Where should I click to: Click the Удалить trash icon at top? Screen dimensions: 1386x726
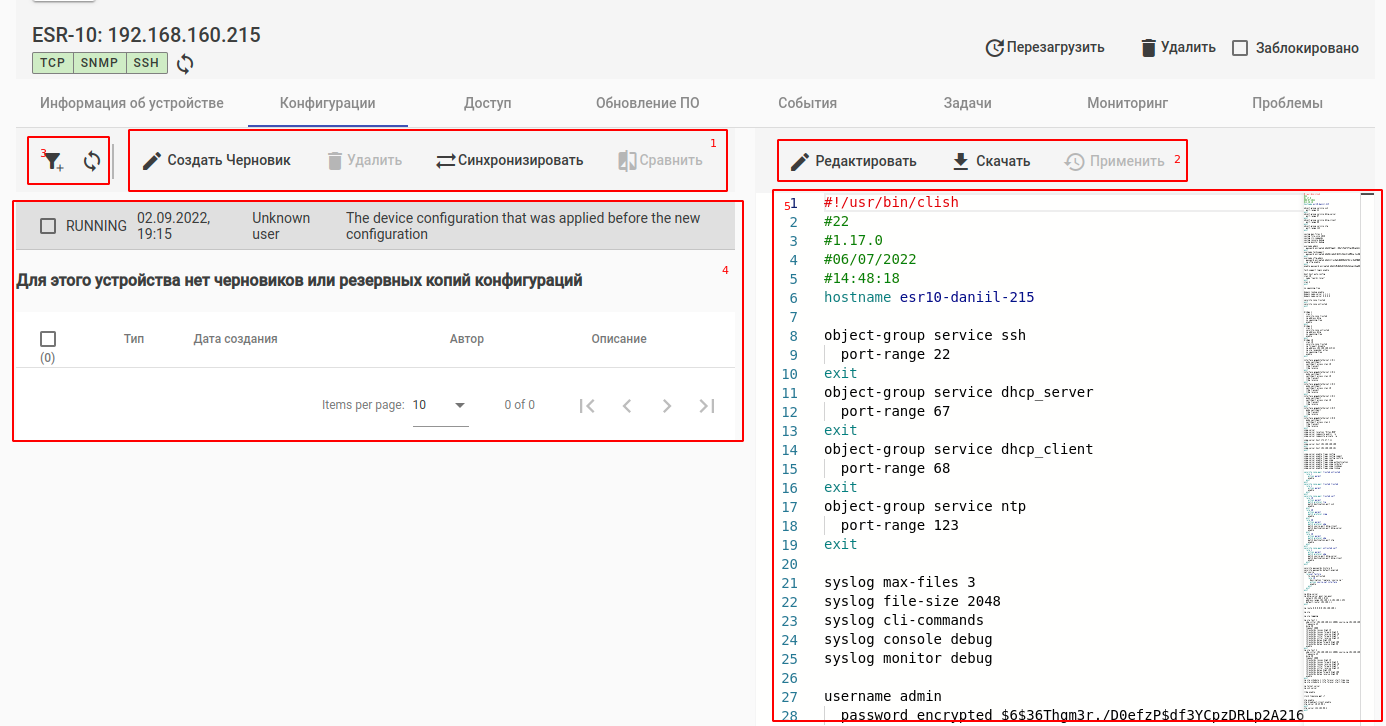click(x=1149, y=47)
